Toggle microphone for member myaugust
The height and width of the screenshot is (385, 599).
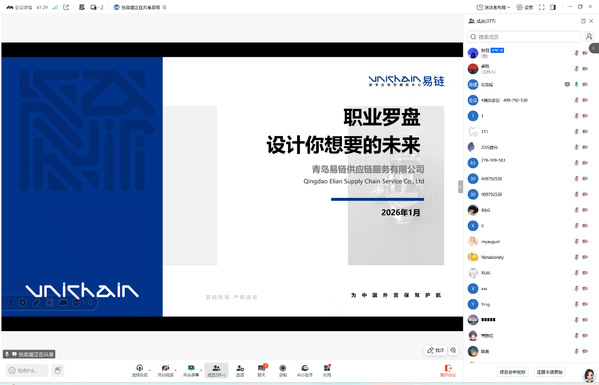tap(576, 241)
